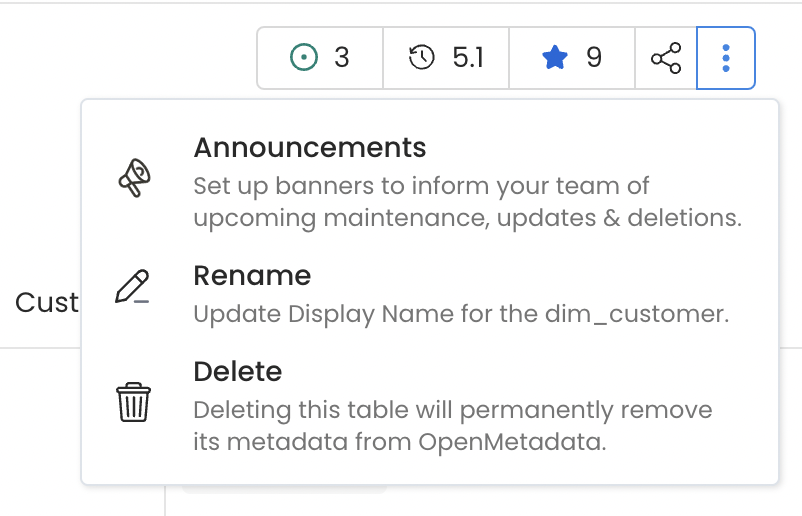Click the open tasks circle icon
The image size is (802, 516).
pyautogui.click(x=302, y=58)
